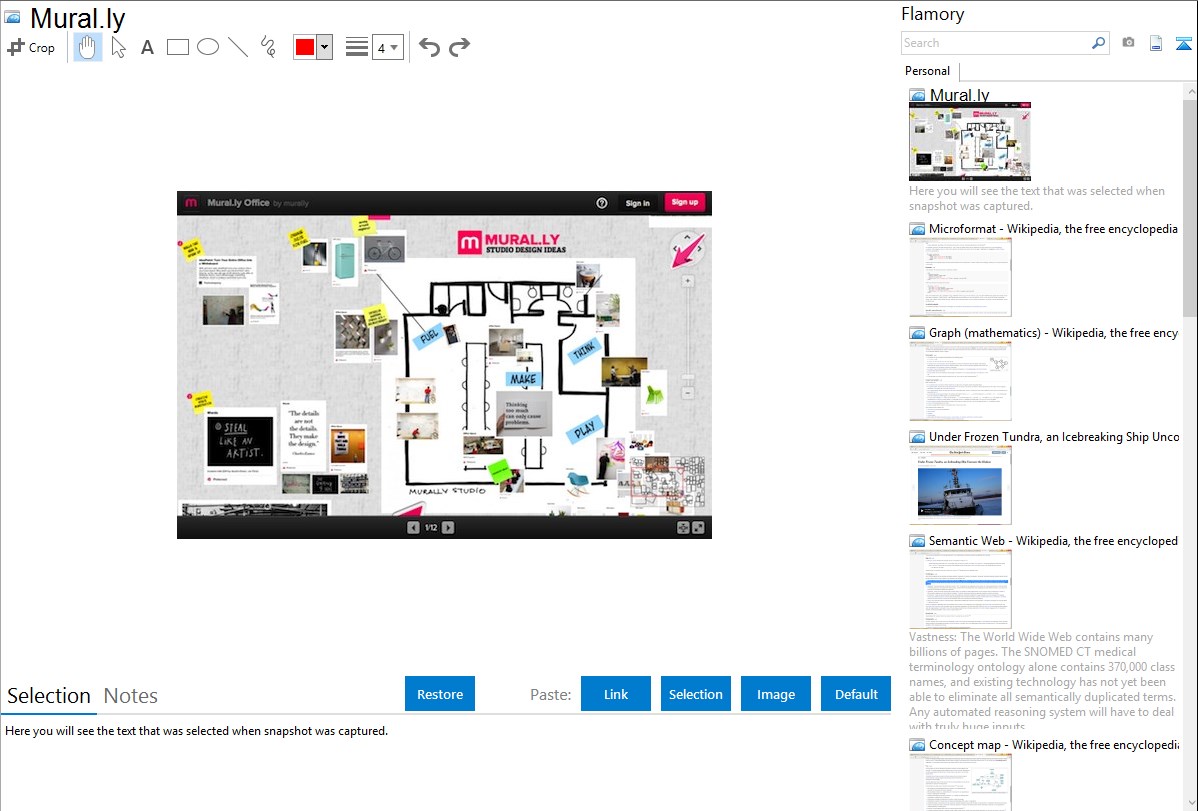Undo the last annotation
This screenshot has height=811, width=1198.
tap(429, 47)
